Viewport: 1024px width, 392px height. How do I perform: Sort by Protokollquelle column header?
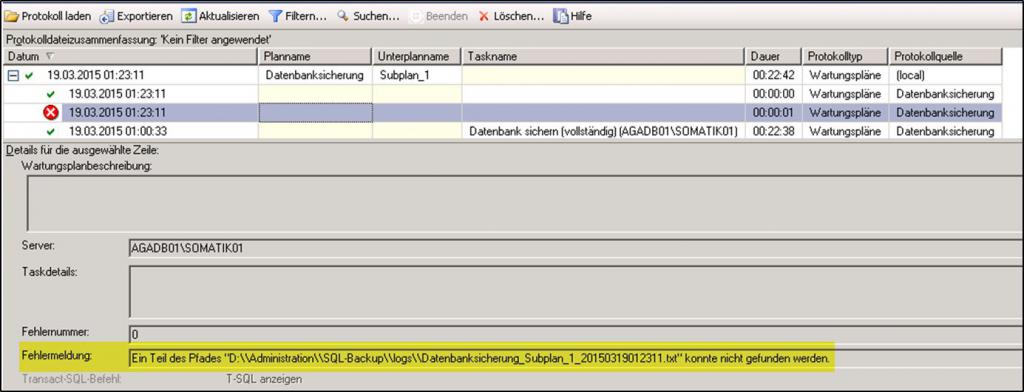coord(945,57)
